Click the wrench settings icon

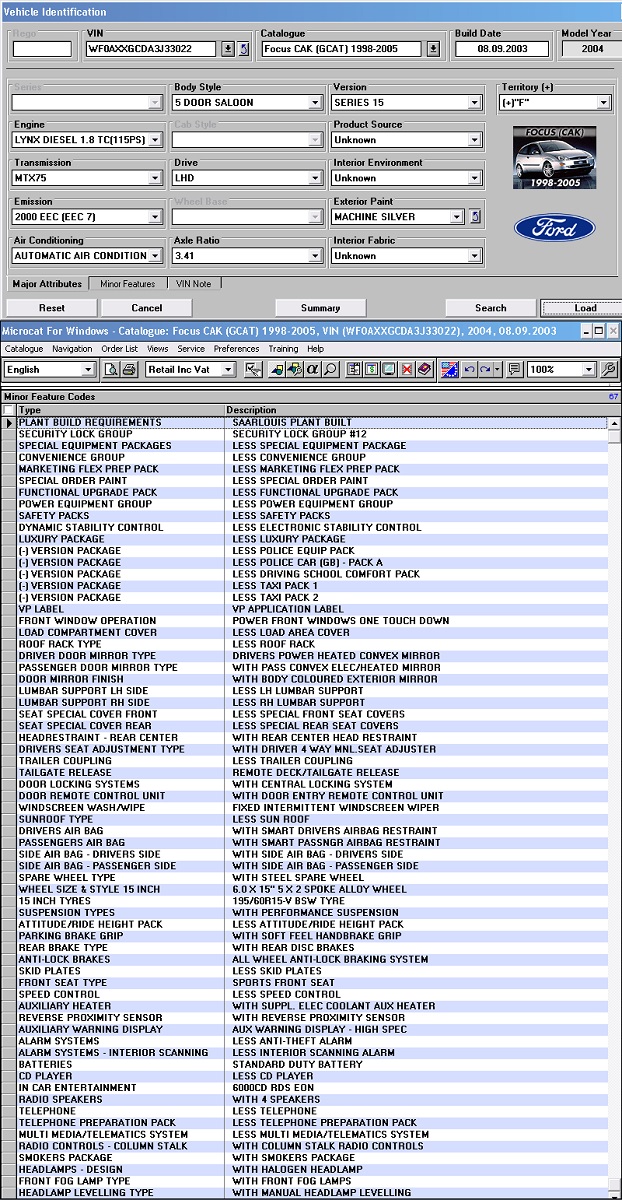608,370
